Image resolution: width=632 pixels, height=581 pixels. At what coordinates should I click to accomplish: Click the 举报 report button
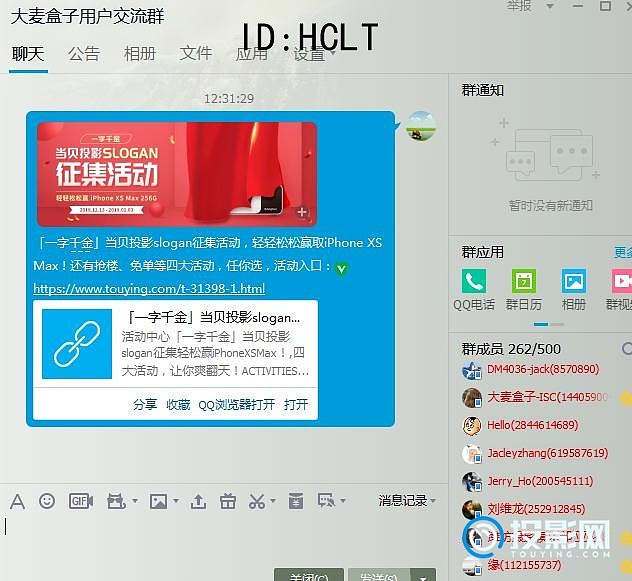click(520, 6)
